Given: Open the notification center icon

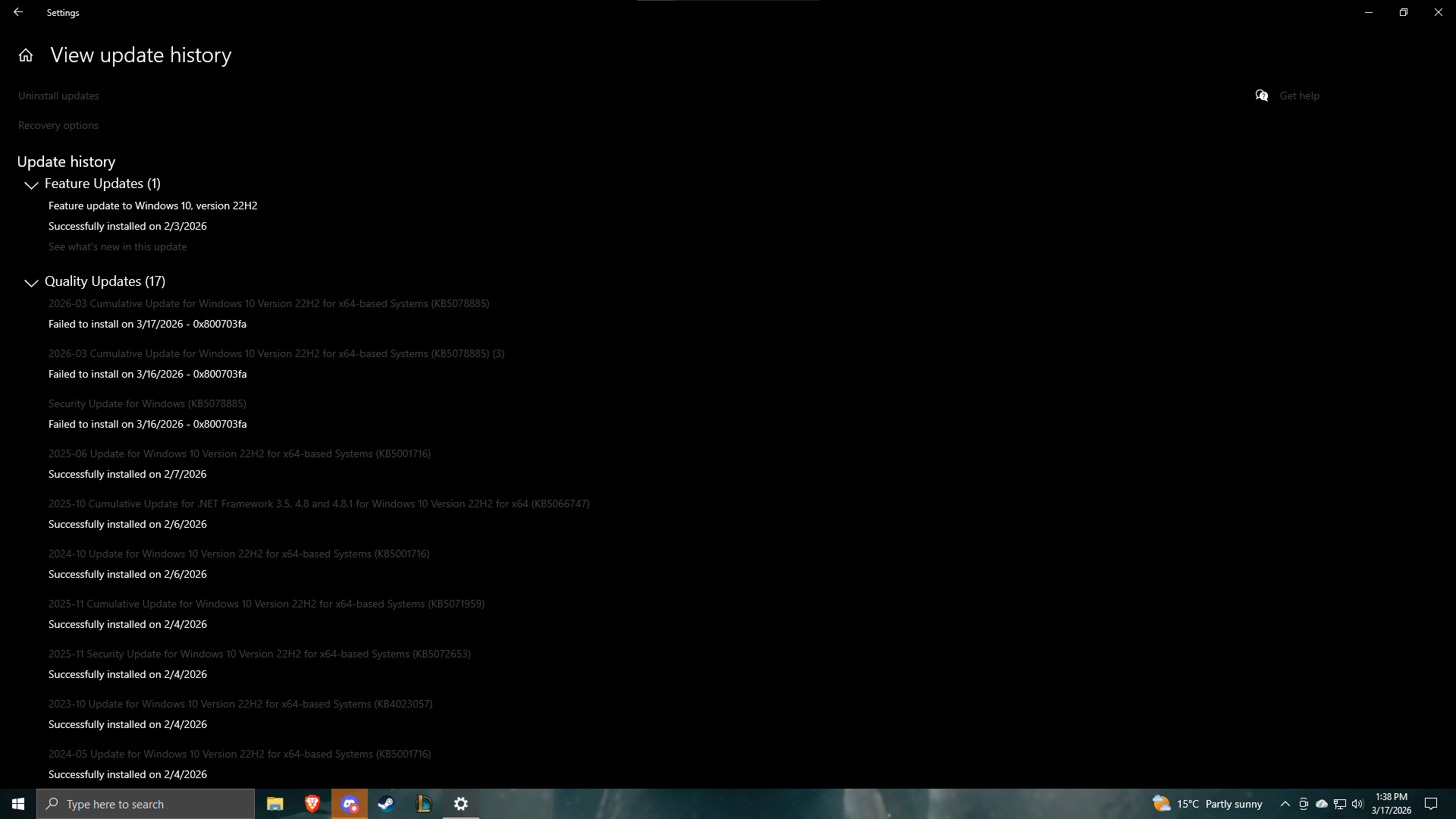Looking at the screenshot, I should click(x=1431, y=804).
